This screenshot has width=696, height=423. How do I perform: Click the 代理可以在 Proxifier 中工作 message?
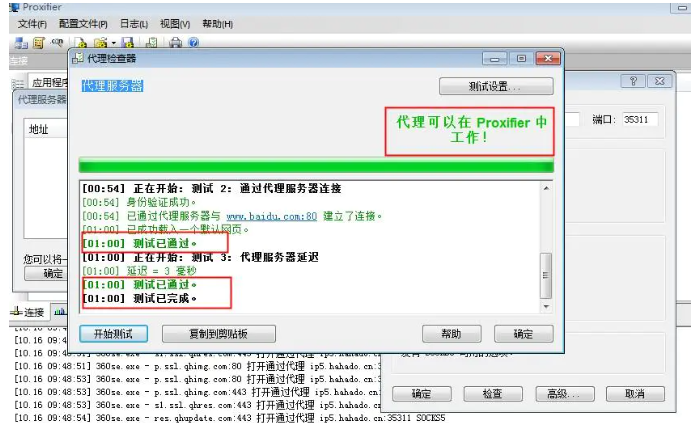click(470, 130)
